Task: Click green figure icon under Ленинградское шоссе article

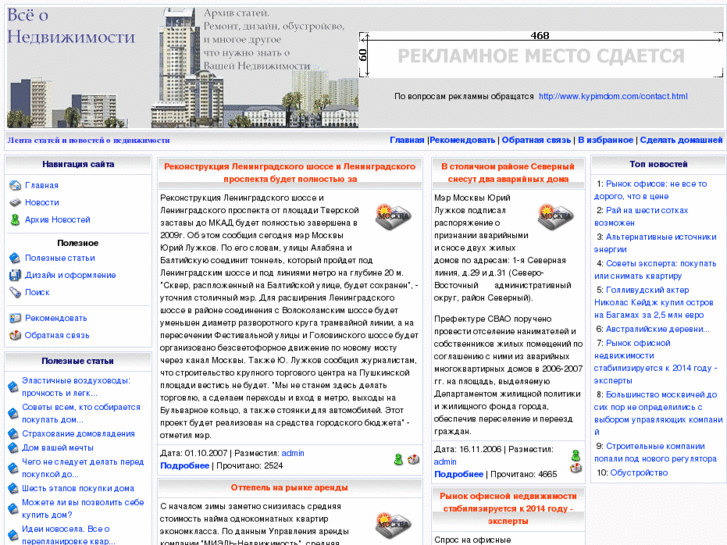Action: click(398, 460)
